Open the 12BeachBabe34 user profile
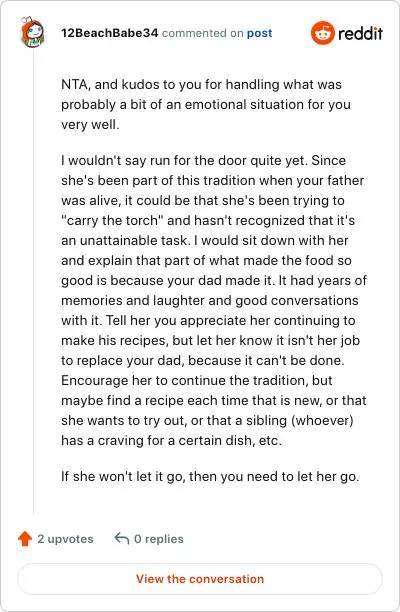The height and width of the screenshot is (612, 400). tap(110, 33)
